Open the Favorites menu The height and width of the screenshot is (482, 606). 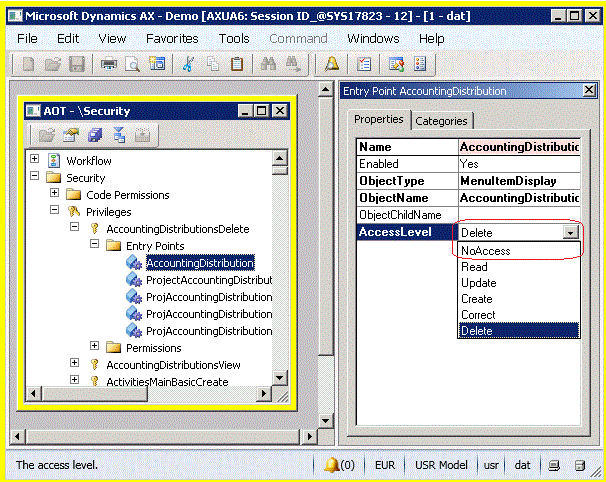click(x=172, y=39)
